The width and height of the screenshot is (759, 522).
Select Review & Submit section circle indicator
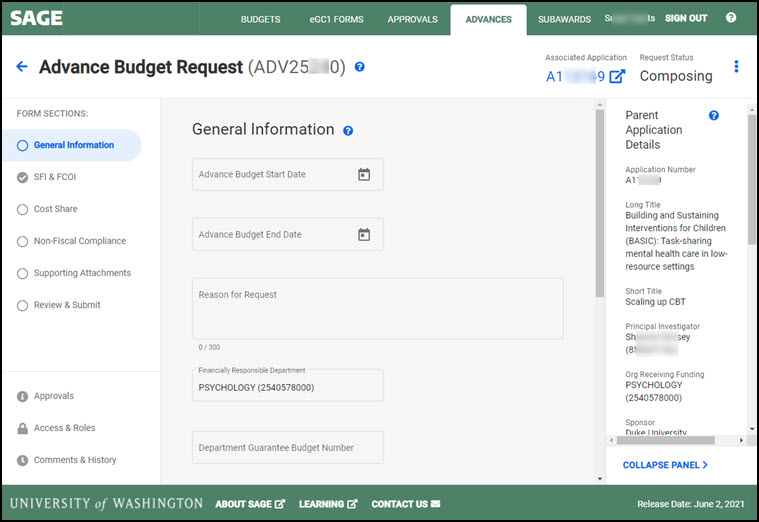pos(22,306)
